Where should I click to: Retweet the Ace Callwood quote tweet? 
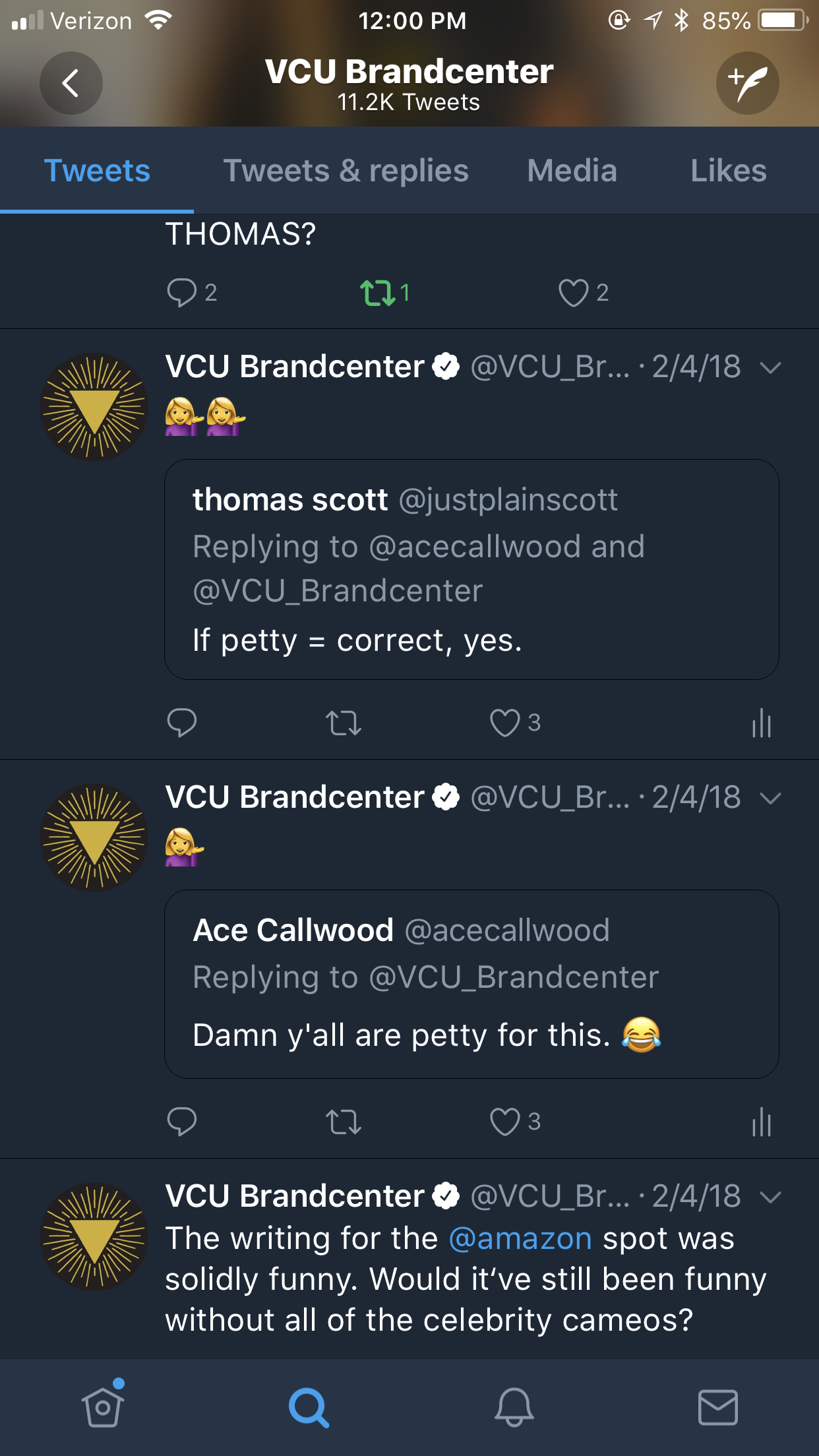click(344, 1121)
